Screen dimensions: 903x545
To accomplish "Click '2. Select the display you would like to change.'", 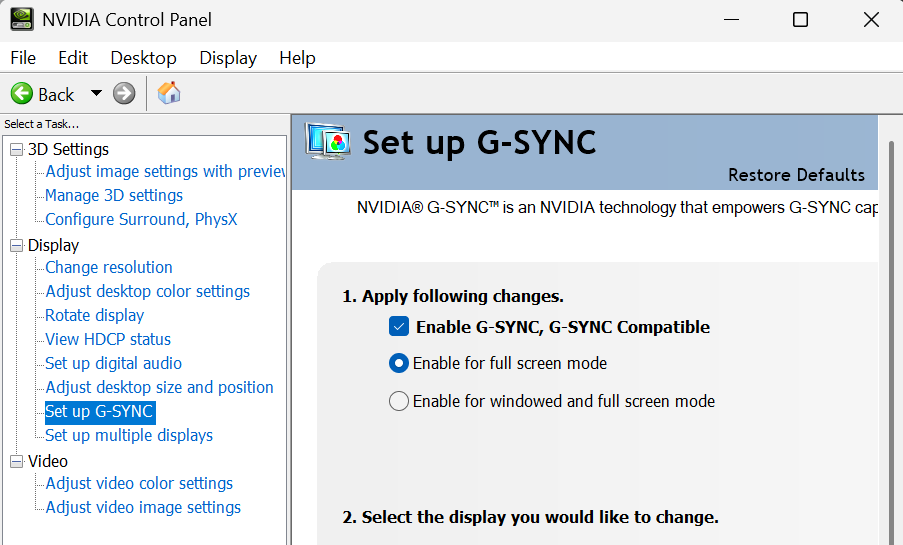I will pyautogui.click(x=530, y=517).
